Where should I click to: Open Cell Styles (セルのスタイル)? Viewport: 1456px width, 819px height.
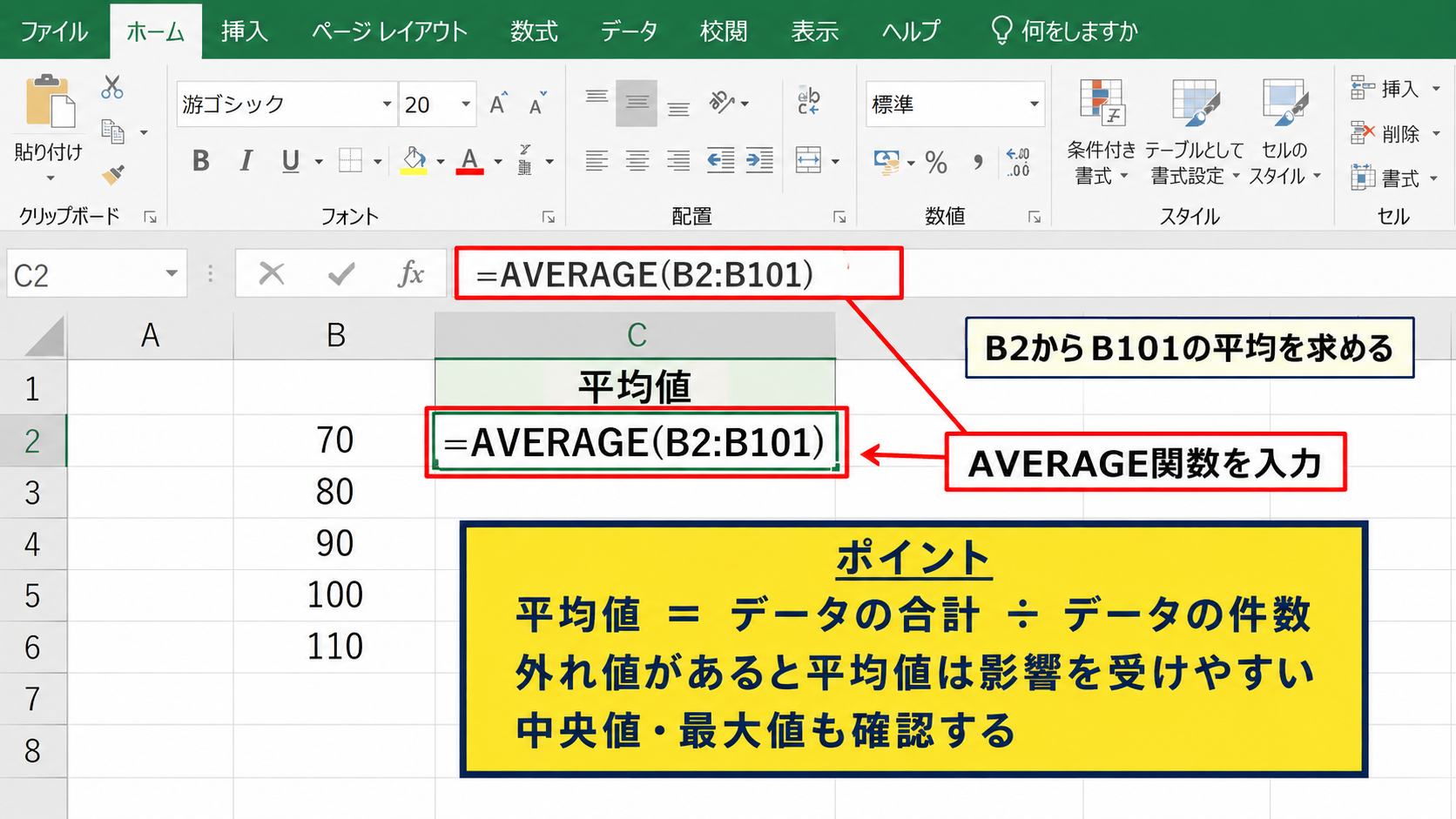pos(1284,132)
